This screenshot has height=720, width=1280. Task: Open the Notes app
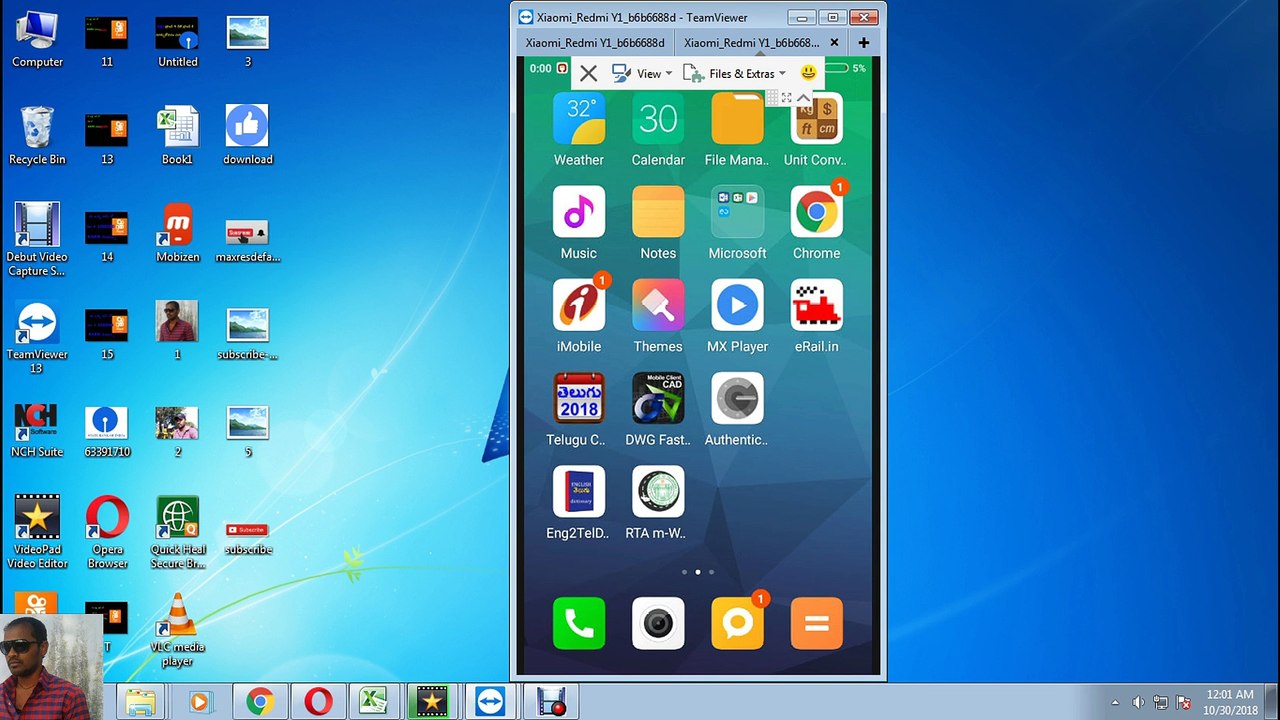click(x=658, y=212)
